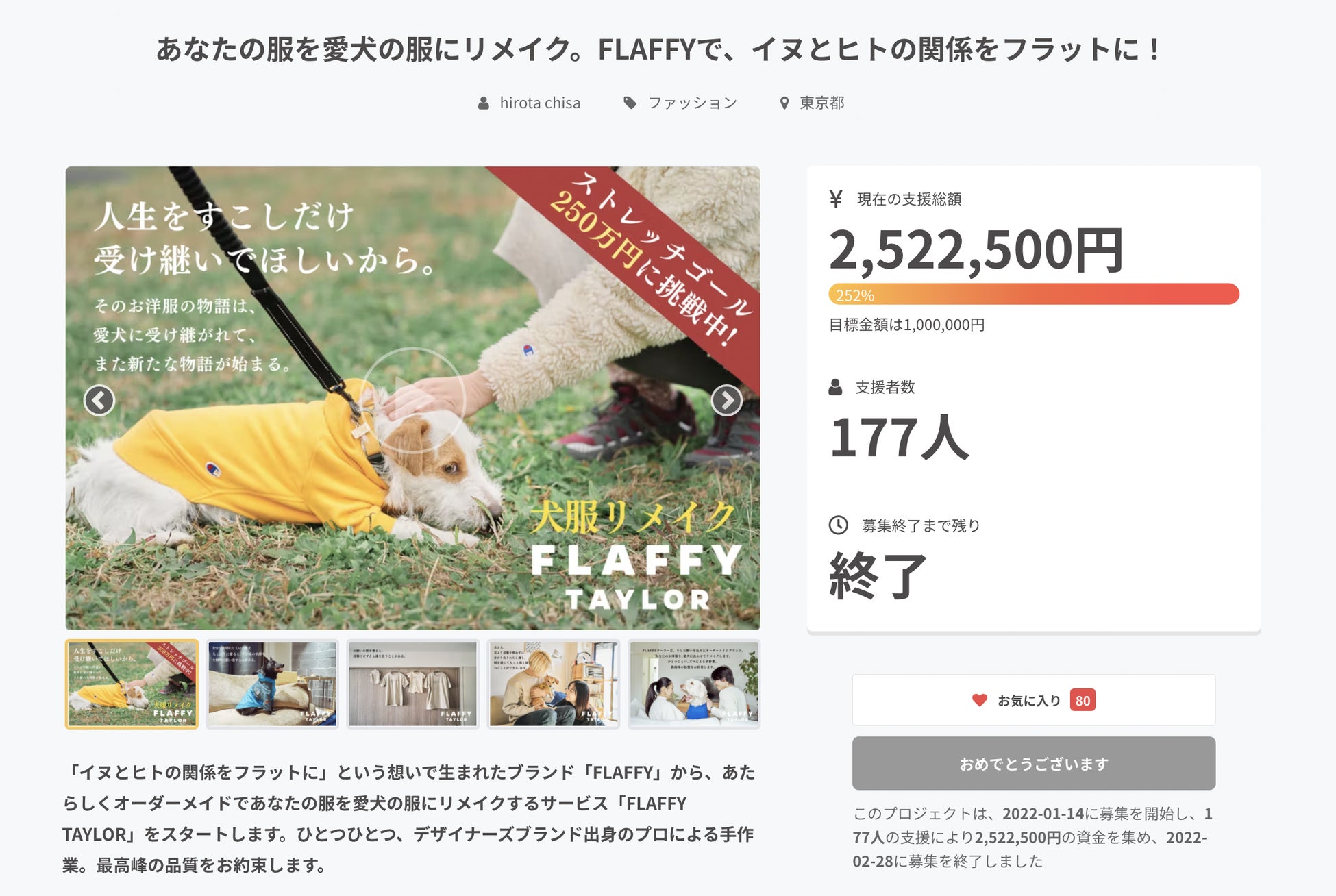
Task: Click the location pin icon beside 東京都
Action: tap(784, 103)
